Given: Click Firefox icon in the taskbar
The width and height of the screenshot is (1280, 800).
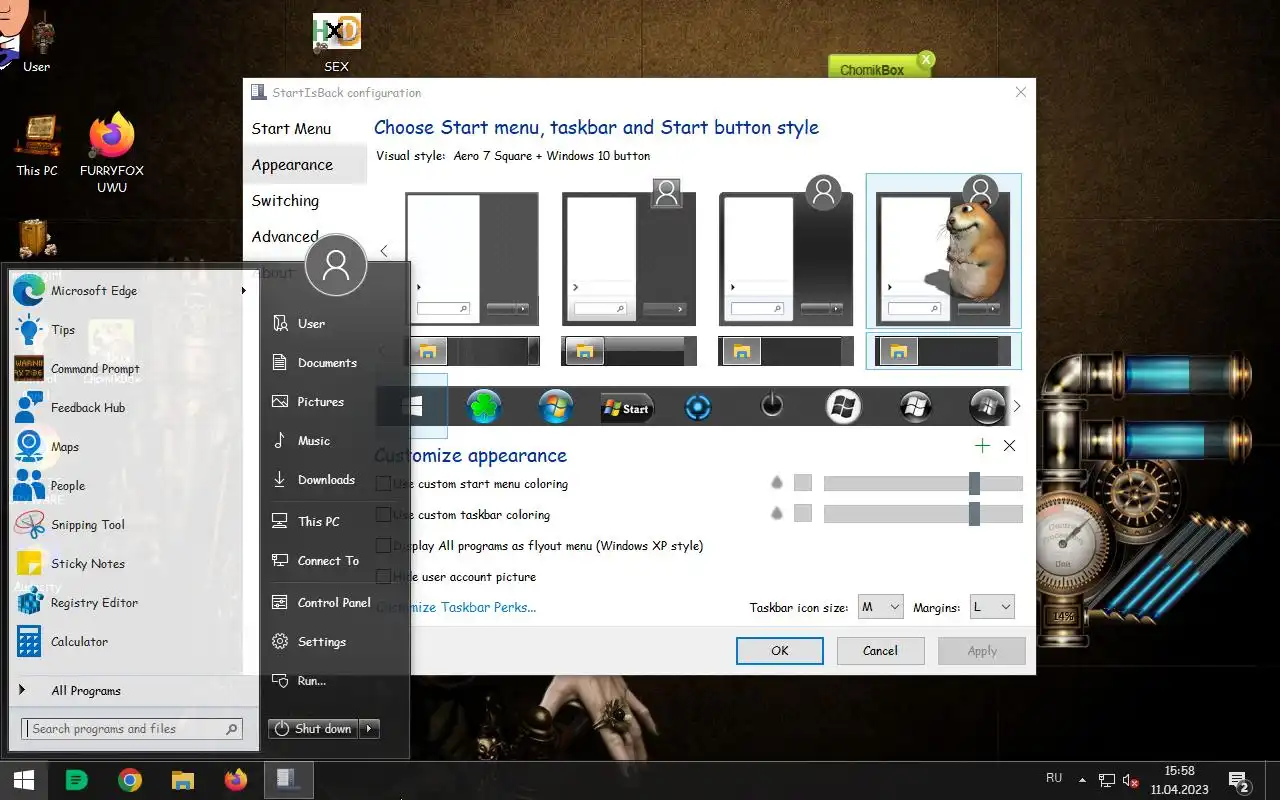Looking at the screenshot, I should click(236, 780).
